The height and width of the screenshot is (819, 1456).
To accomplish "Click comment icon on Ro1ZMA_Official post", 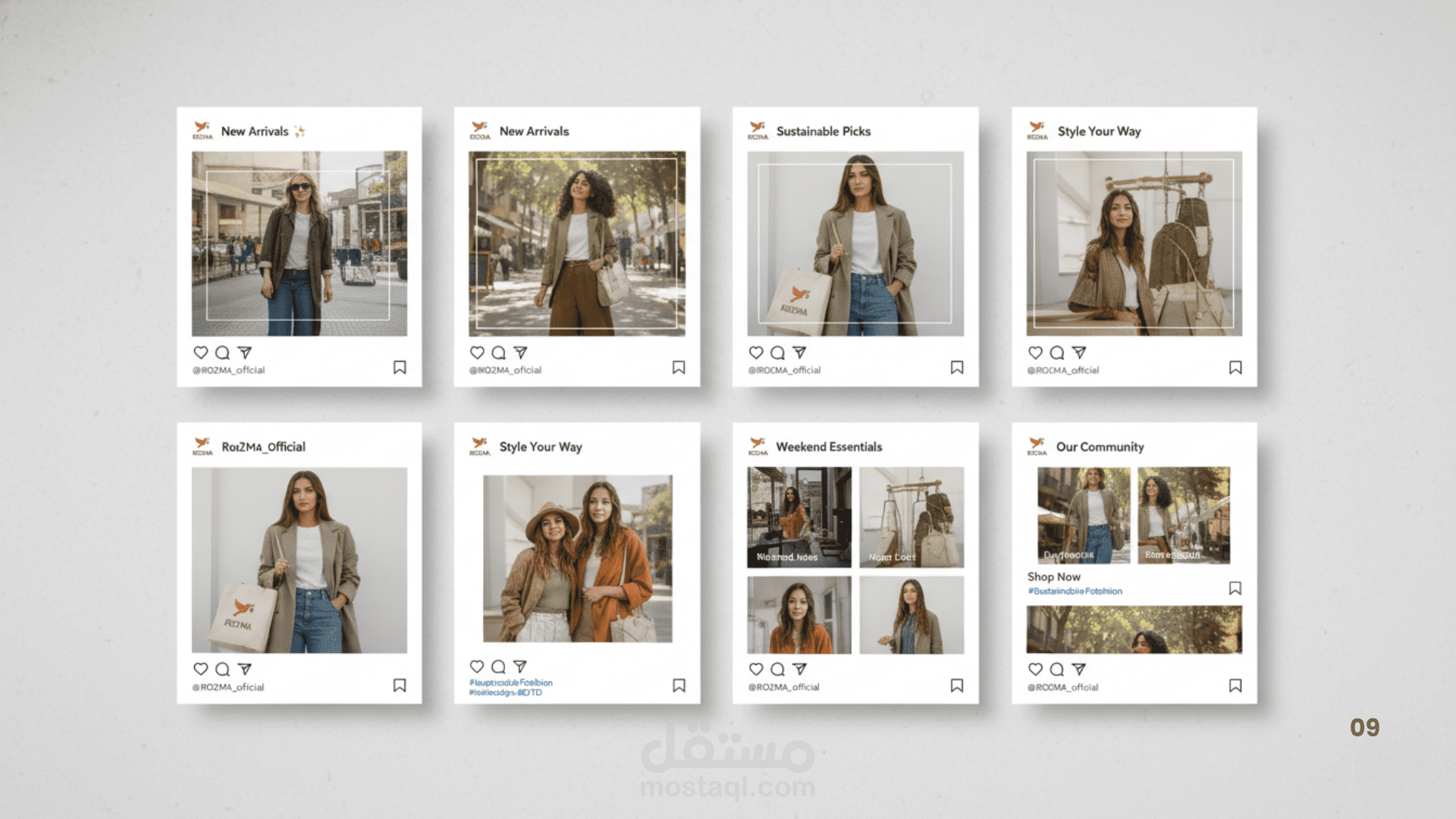I will 222,669.
